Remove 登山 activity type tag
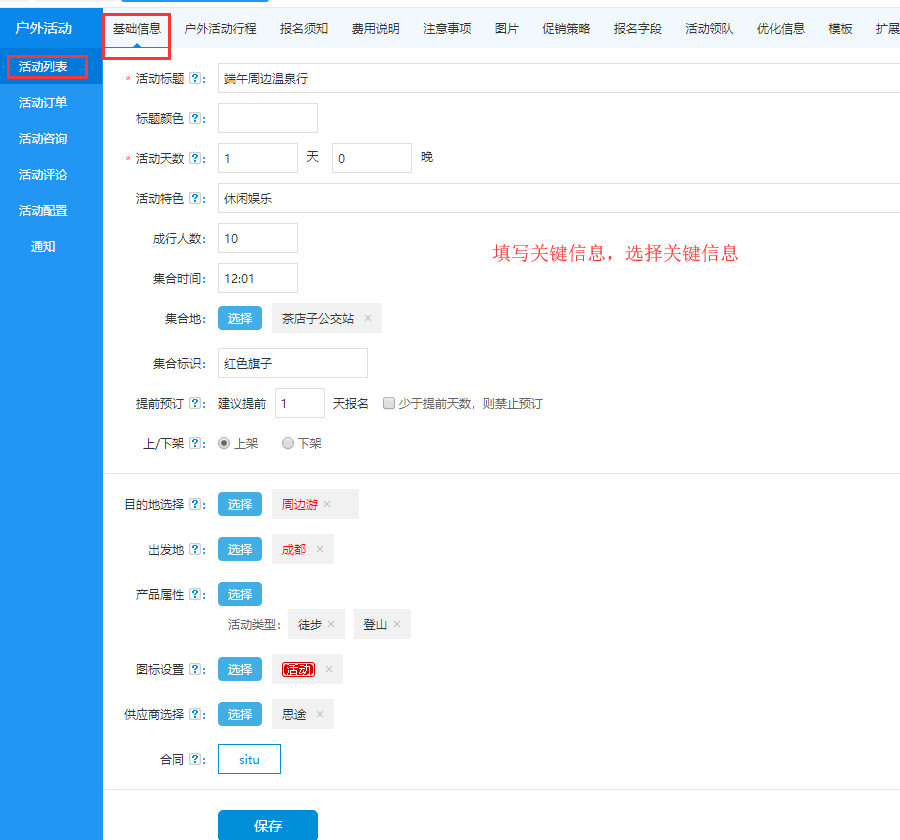Screen dimensions: 900x840 397,624
